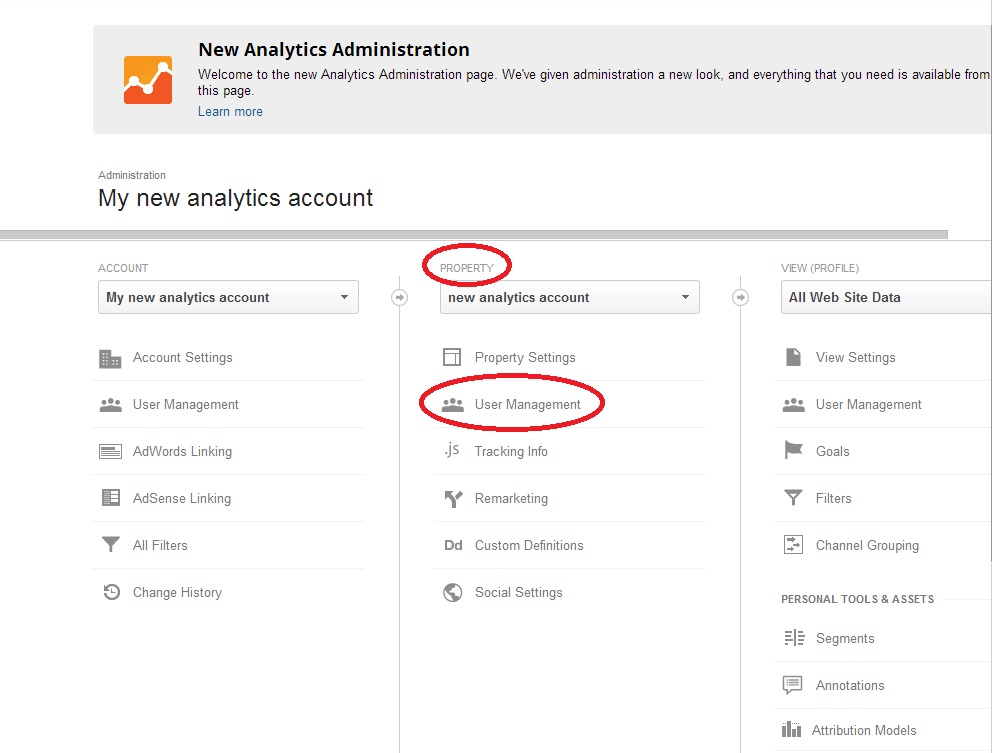Open the Account selector dropdown

pos(228,297)
